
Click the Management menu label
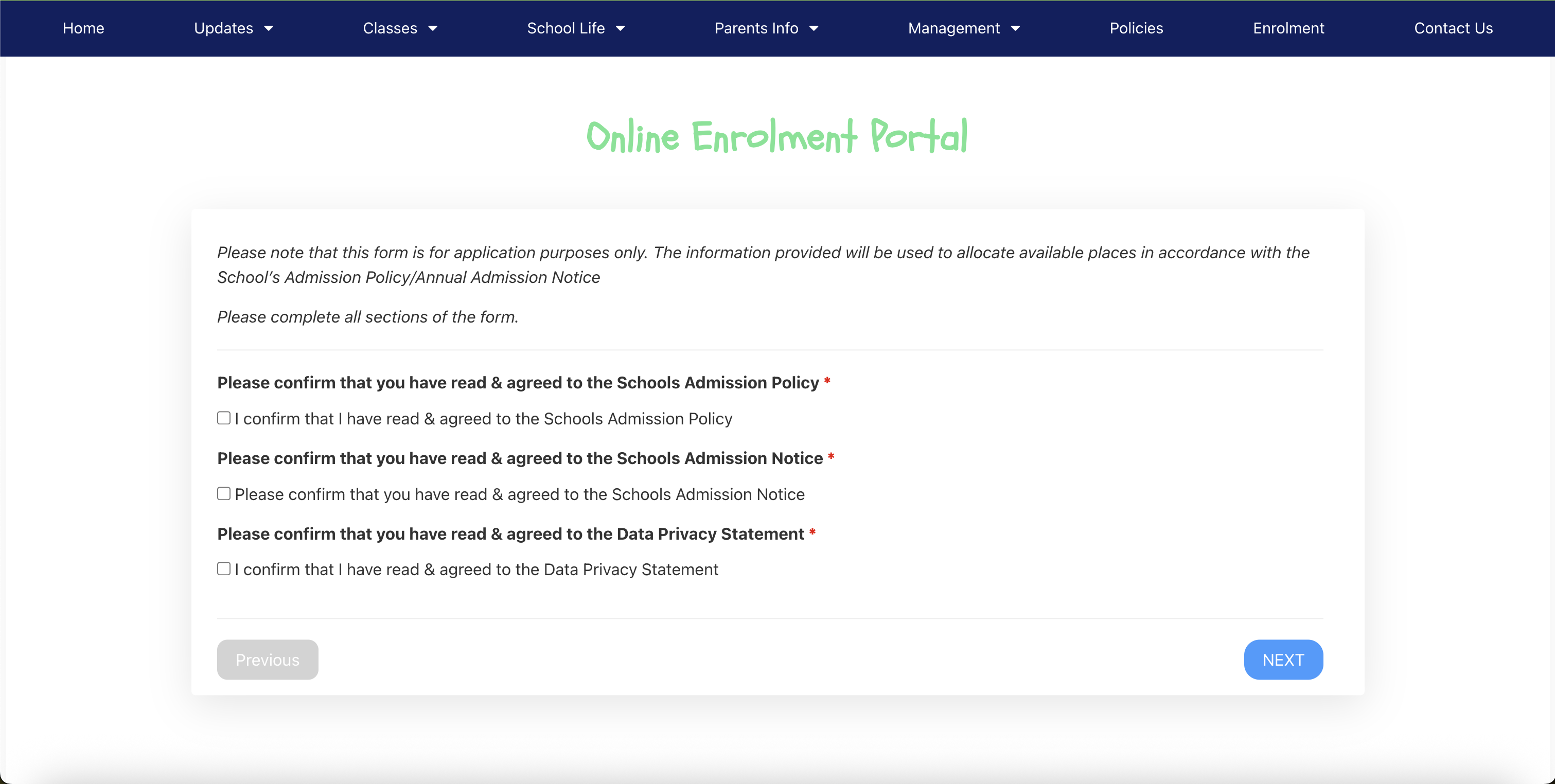tap(954, 28)
